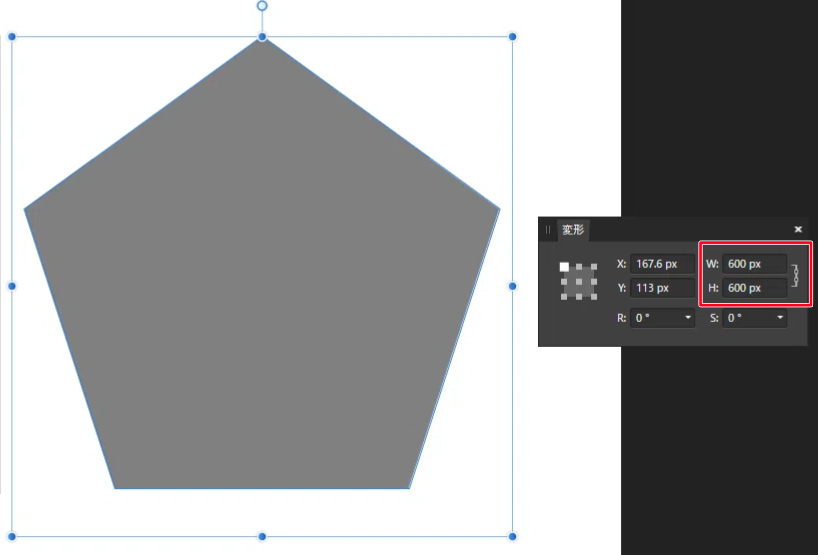Select the 変形 panel tab
Viewport: 818px width, 555px height.
[x=573, y=230]
